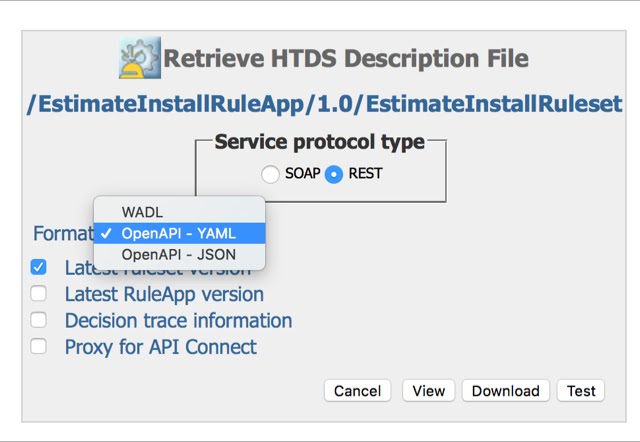Choose OpenAPI - YAML format option

(178, 233)
